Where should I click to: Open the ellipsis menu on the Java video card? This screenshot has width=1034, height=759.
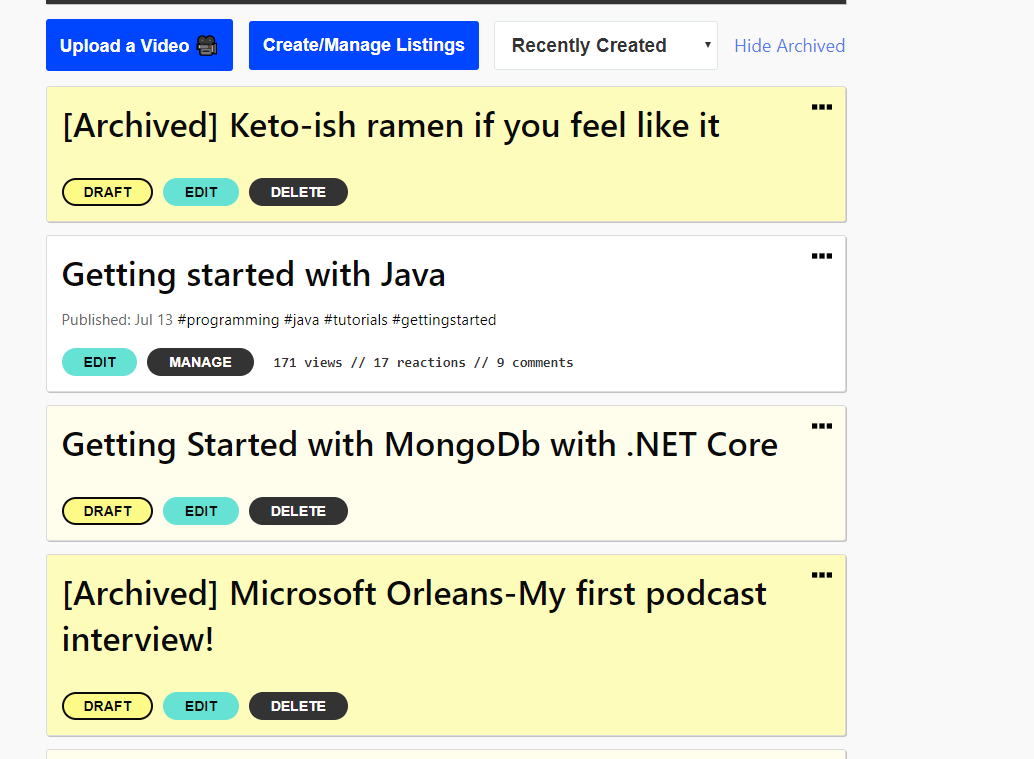[821, 256]
